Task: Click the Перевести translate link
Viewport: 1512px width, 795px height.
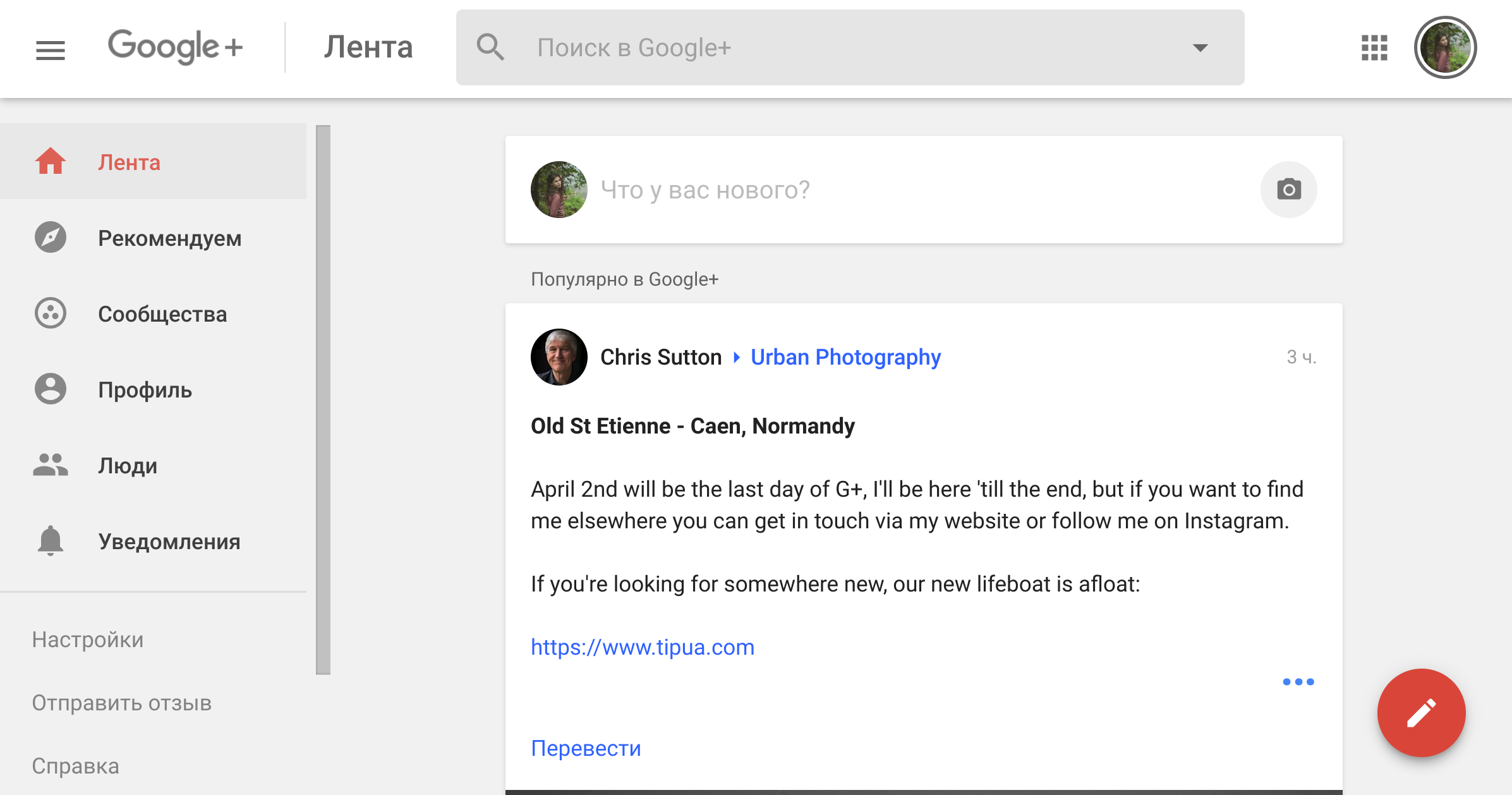Action: tap(586, 748)
